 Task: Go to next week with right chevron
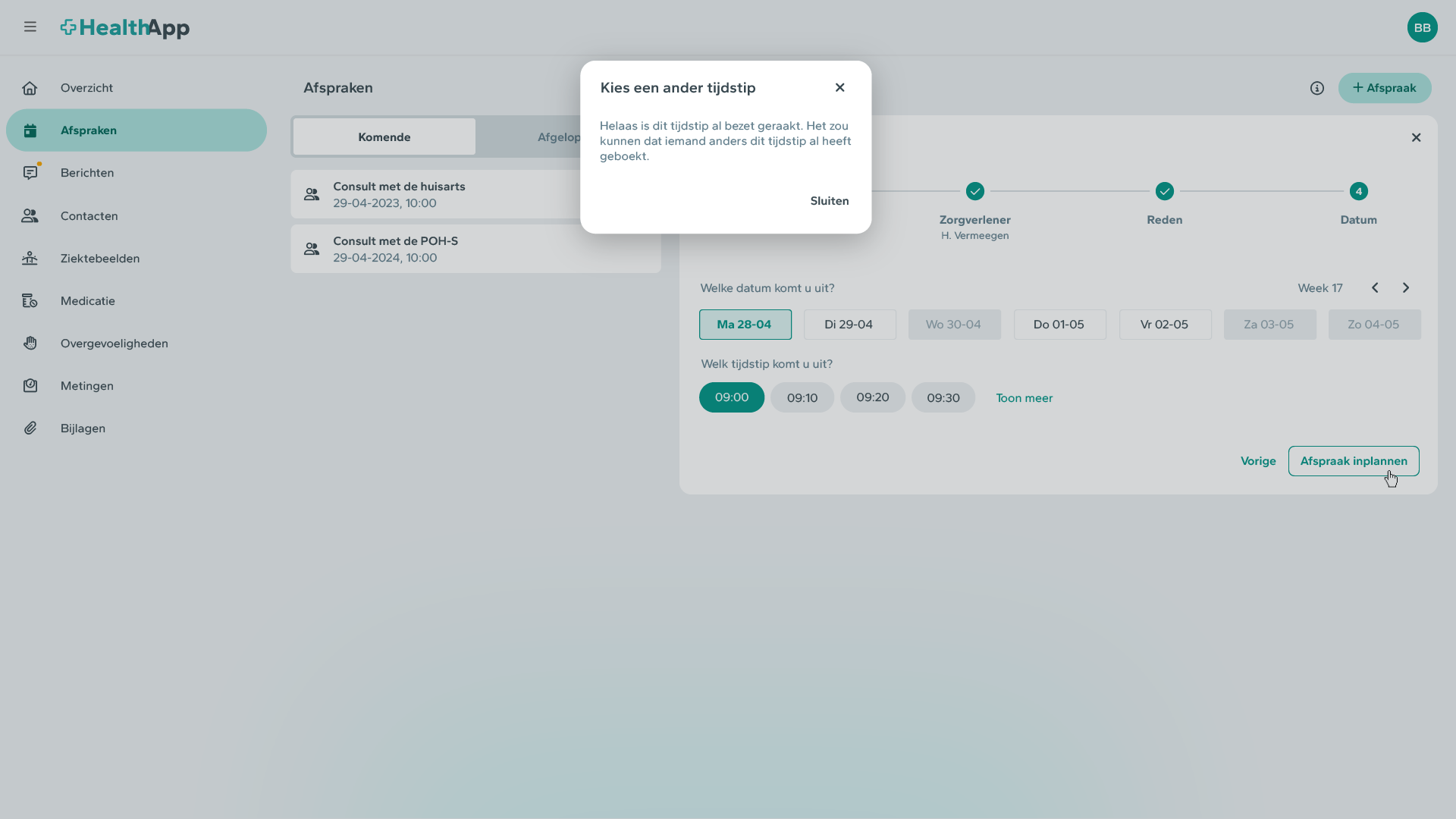1405,288
